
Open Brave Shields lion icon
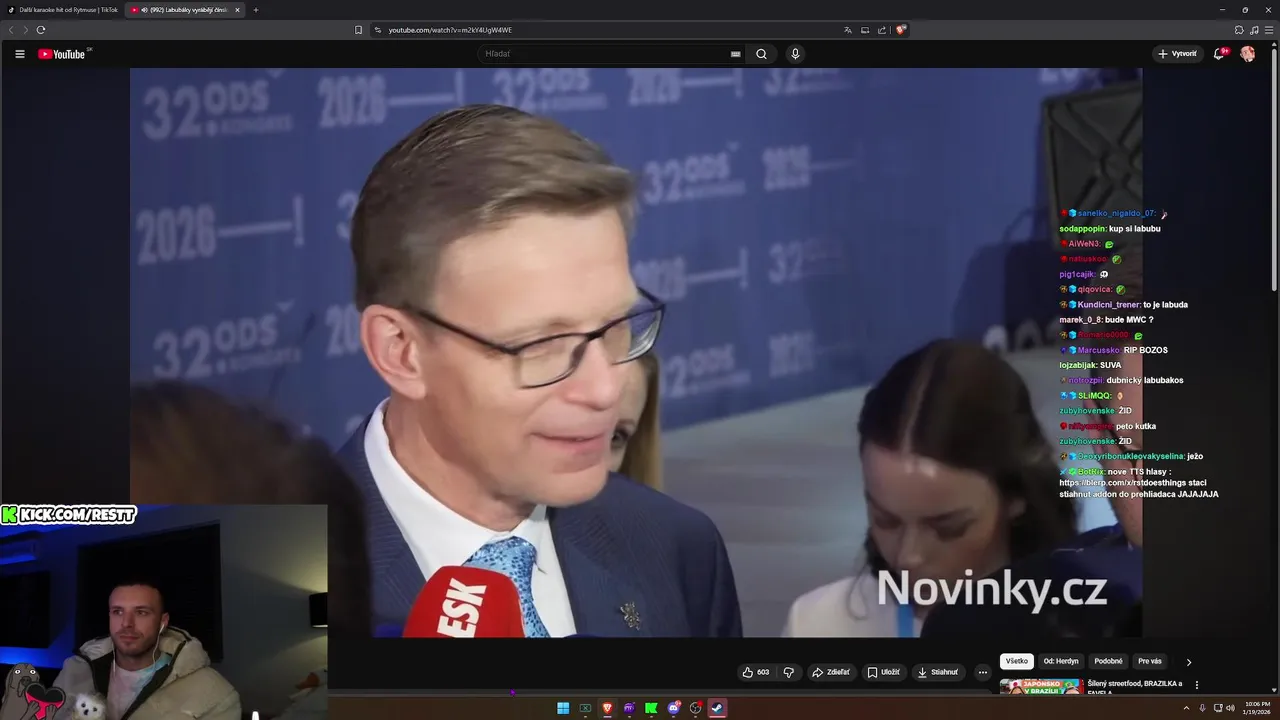coord(901,30)
